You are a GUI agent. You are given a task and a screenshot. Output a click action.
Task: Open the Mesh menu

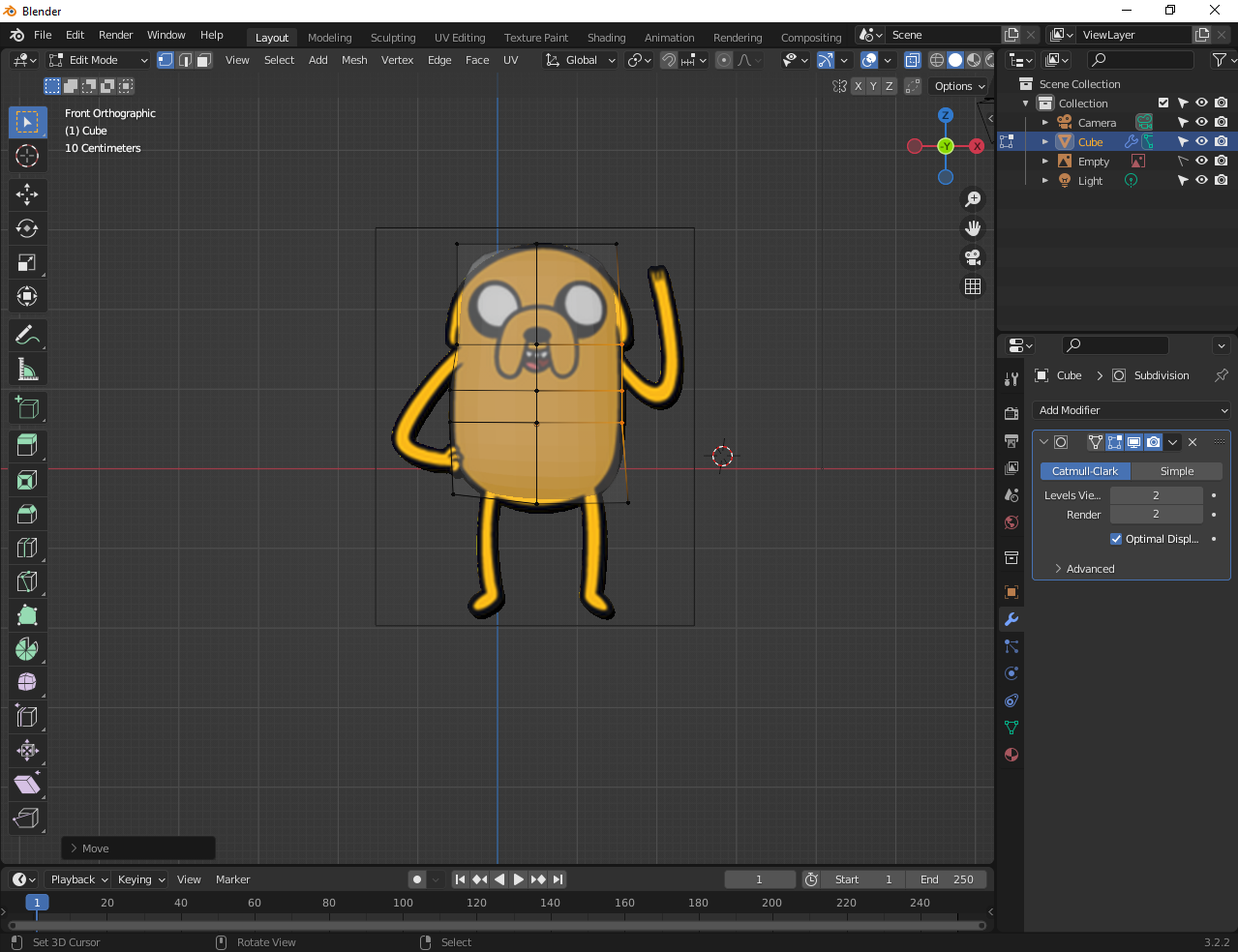point(354,60)
